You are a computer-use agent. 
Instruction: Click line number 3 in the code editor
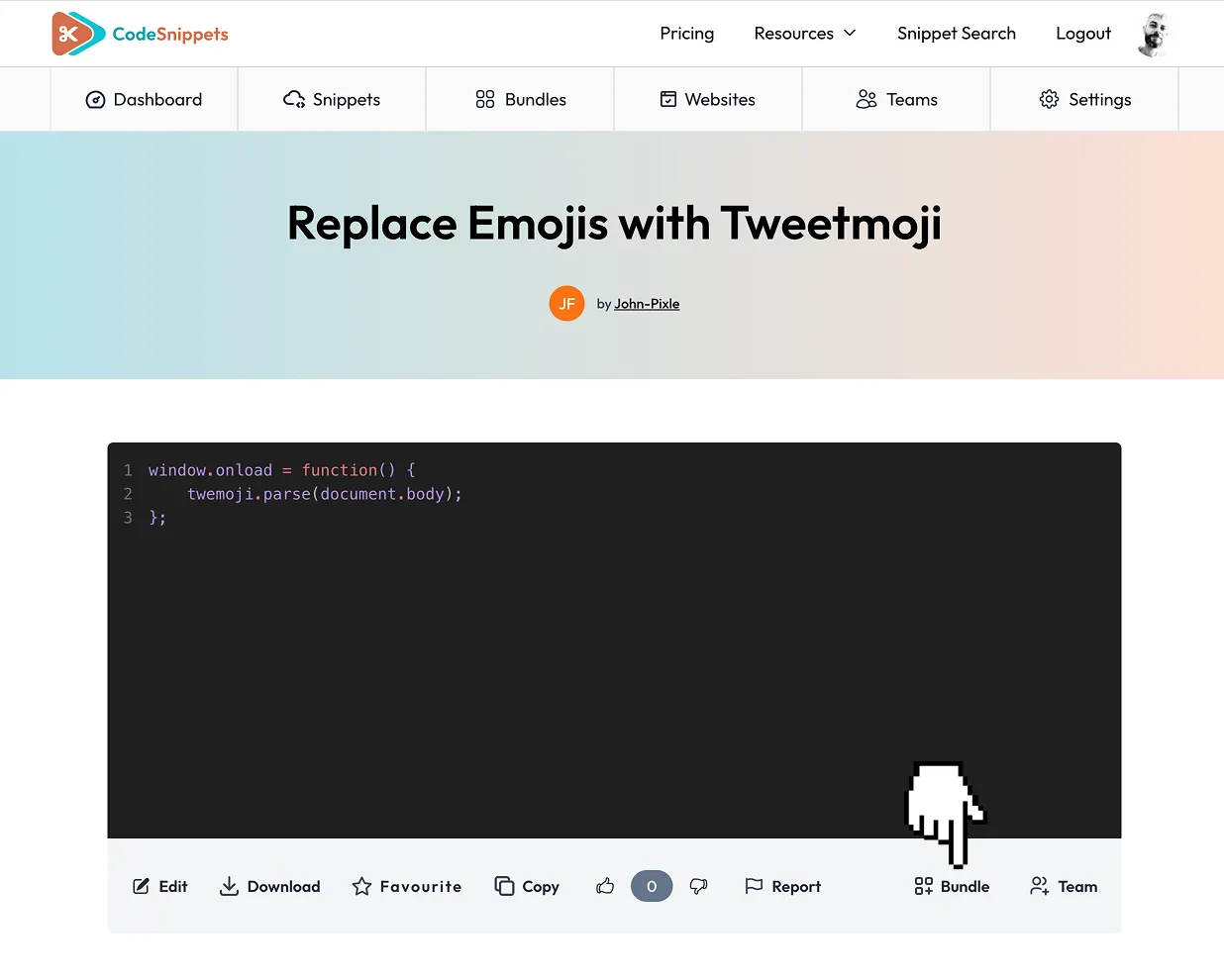pyautogui.click(x=128, y=518)
